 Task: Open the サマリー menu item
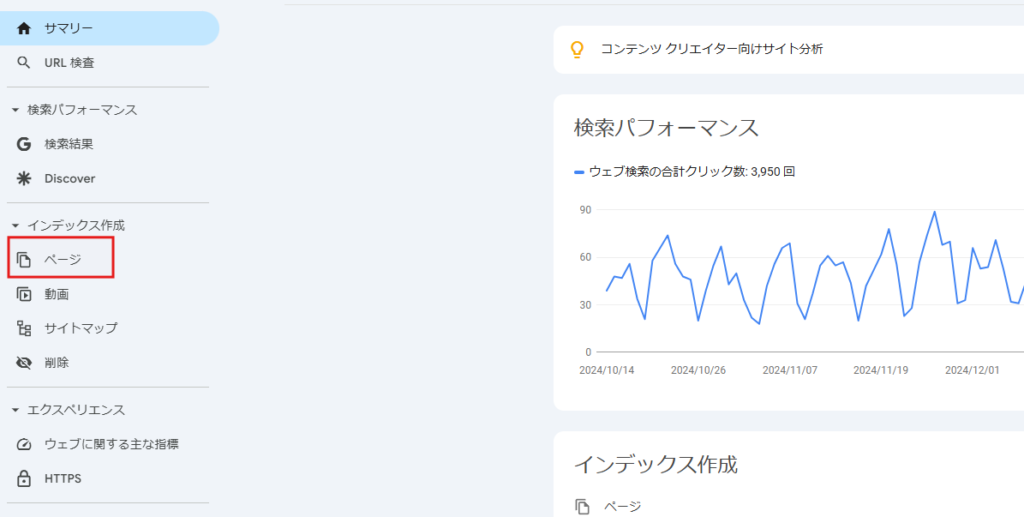point(109,29)
